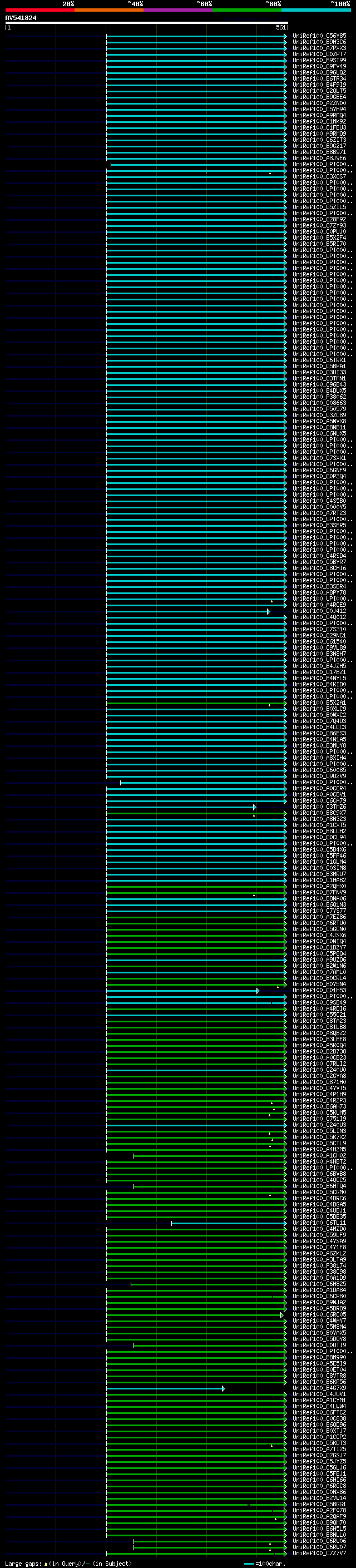The width and height of the screenshot is (356, 1568).
Task: Select the orange ~40% identity legend segment
Action: (109, 10)
